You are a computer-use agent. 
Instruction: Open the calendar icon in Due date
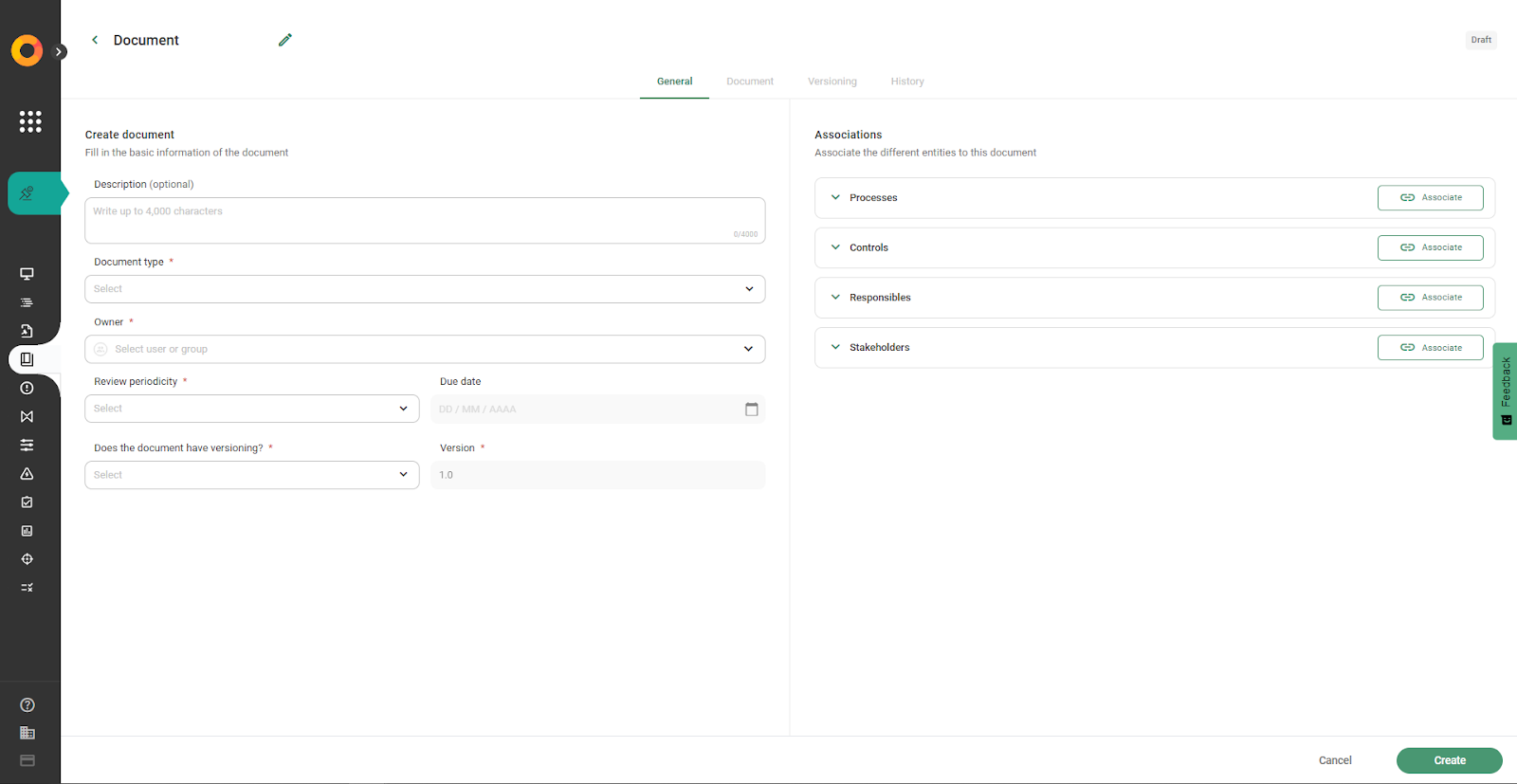coord(751,410)
